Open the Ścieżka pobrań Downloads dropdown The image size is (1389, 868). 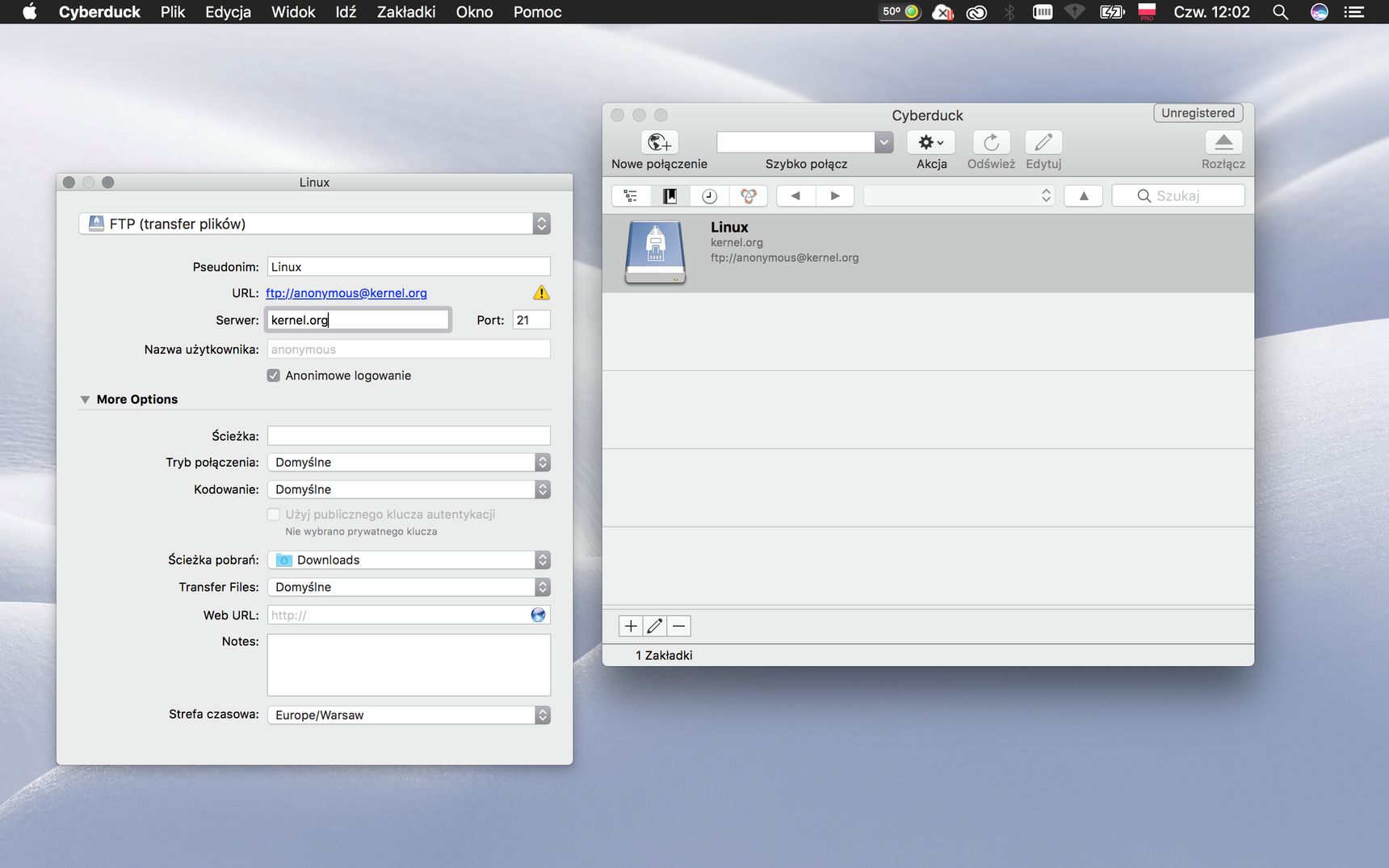coord(409,560)
